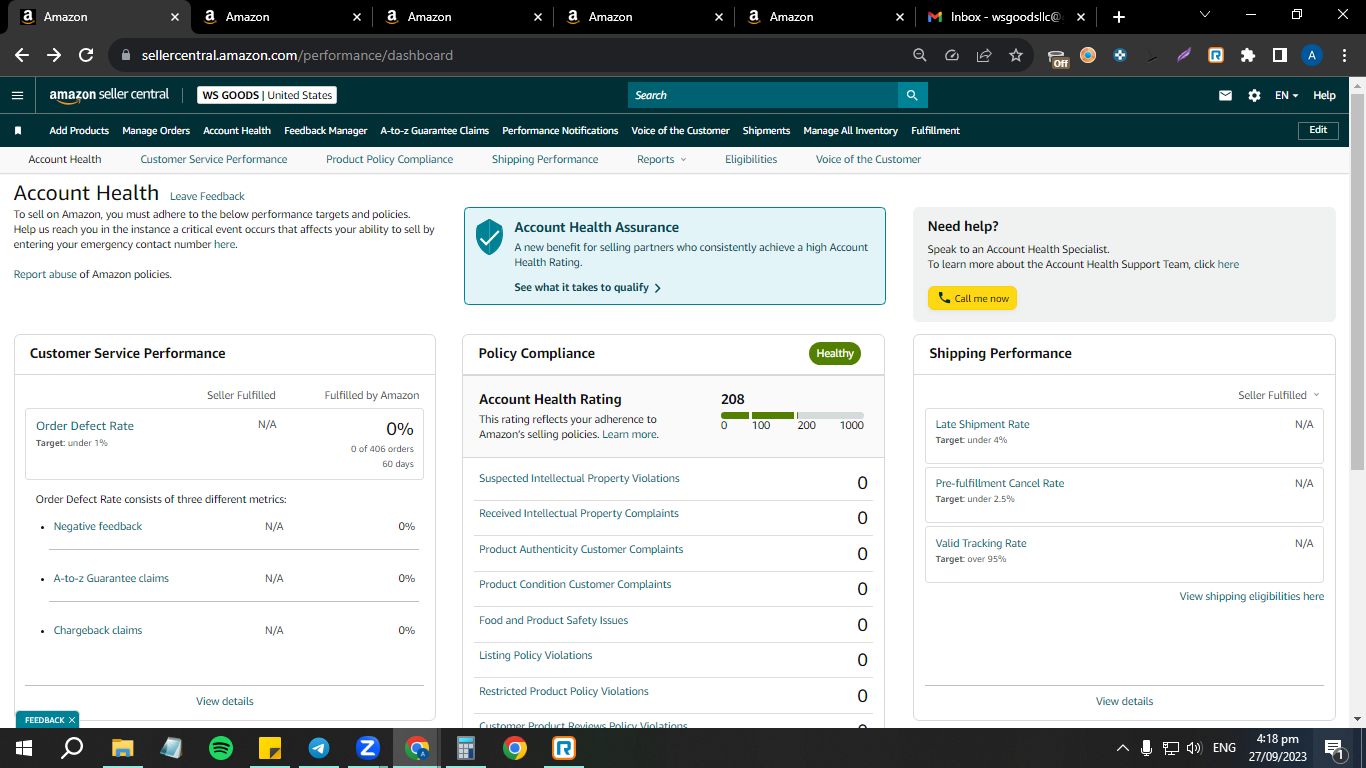Click the Account Health Rating progress bar
This screenshot has width=1366, height=768.
pyautogui.click(x=792, y=415)
